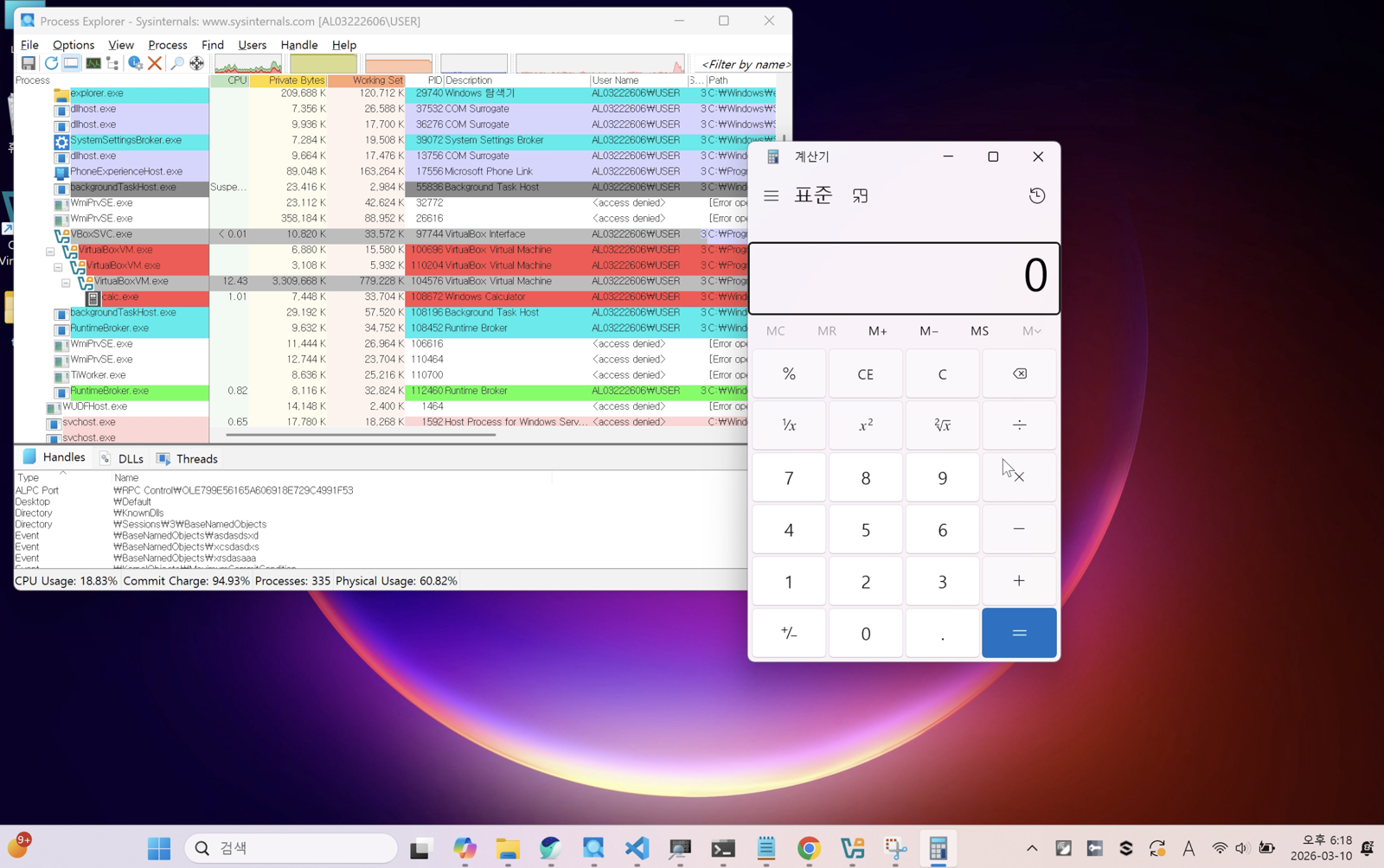Open Google Chrome from the taskbar
1384x868 pixels.
point(809,848)
